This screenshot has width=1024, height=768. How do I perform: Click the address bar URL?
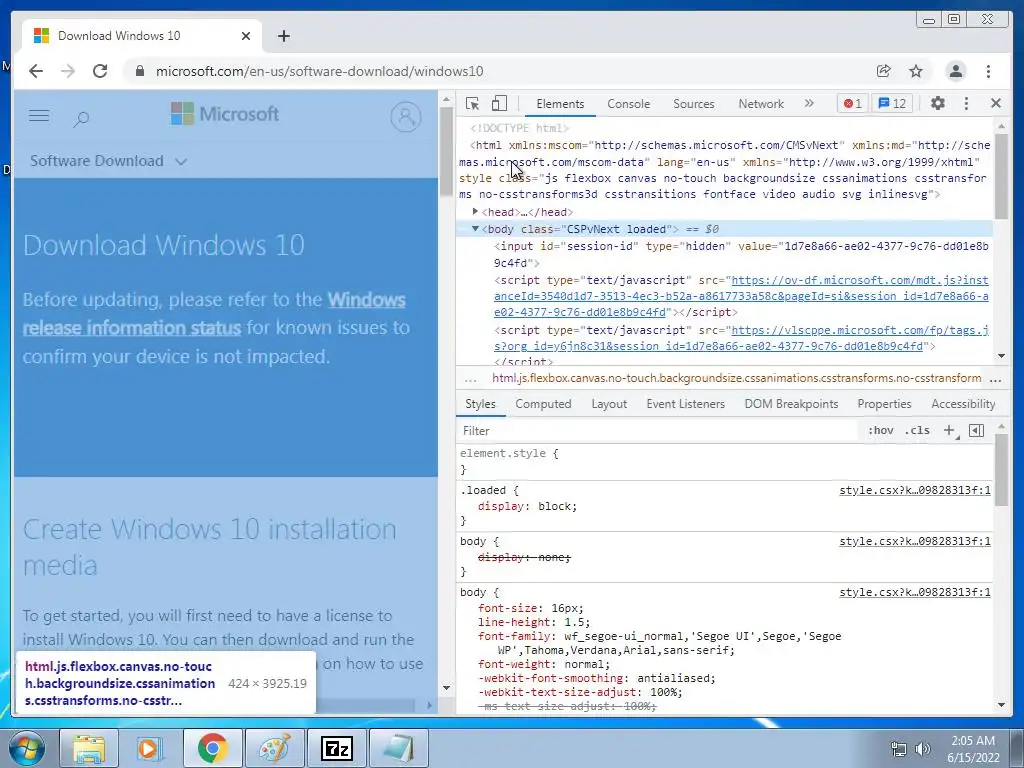(319, 71)
